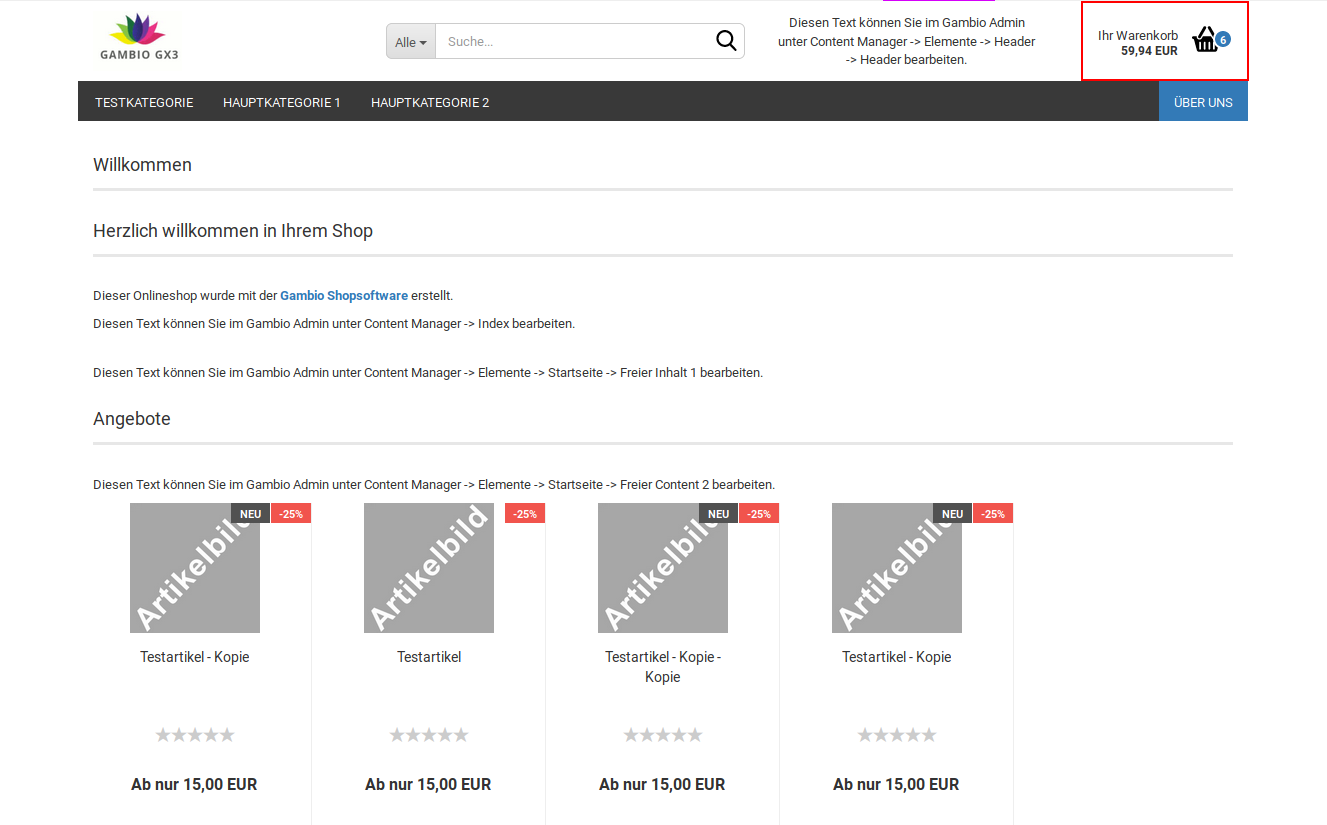Open Hauptkategorie 2 menu
Image resolution: width=1327 pixels, height=825 pixels.
tap(430, 102)
